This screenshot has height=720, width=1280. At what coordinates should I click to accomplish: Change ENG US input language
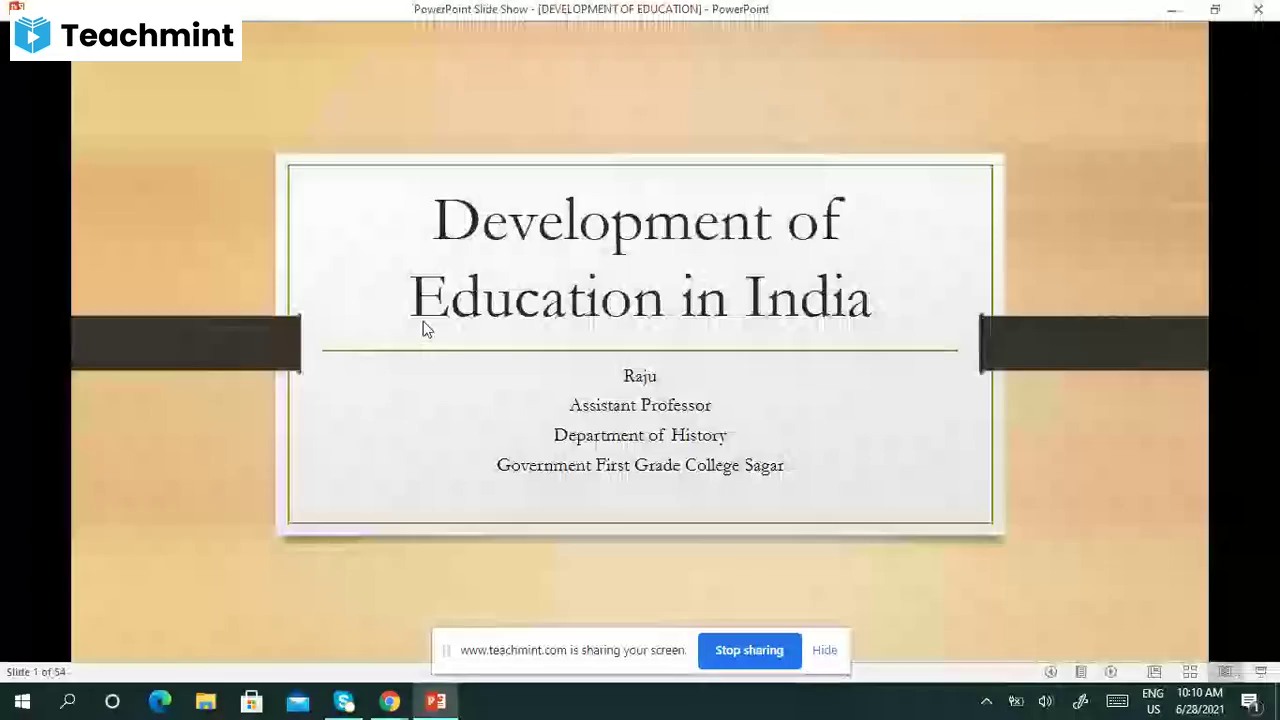point(1153,702)
